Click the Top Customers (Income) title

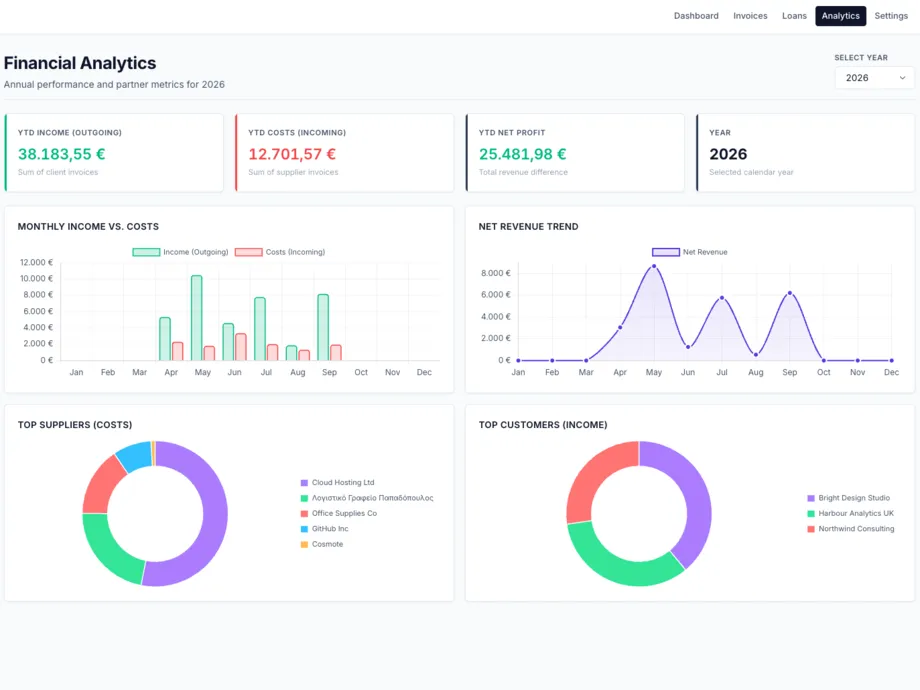pyautogui.click(x=543, y=425)
